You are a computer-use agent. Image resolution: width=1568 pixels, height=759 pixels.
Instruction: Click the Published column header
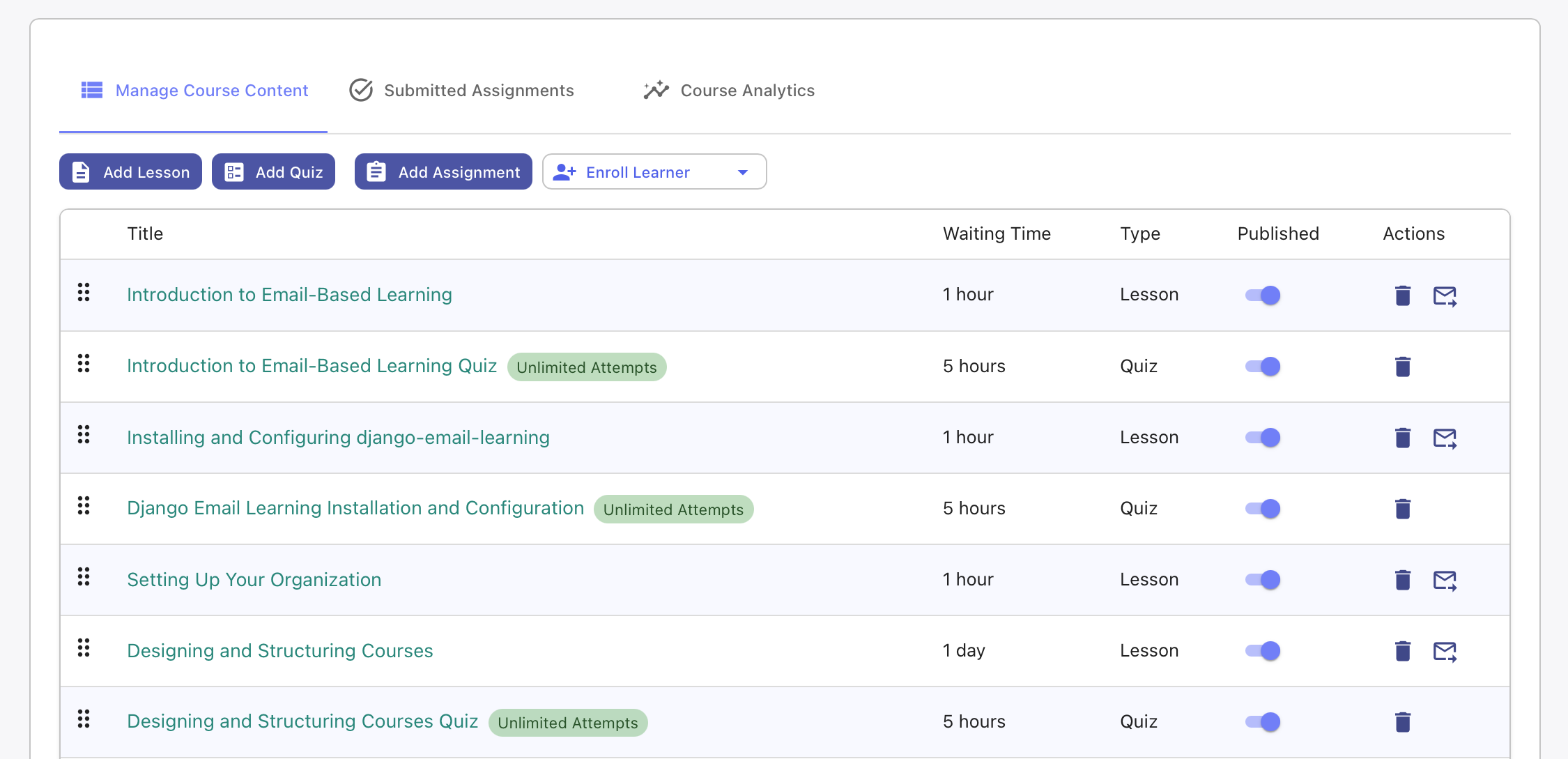coord(1278,233)
